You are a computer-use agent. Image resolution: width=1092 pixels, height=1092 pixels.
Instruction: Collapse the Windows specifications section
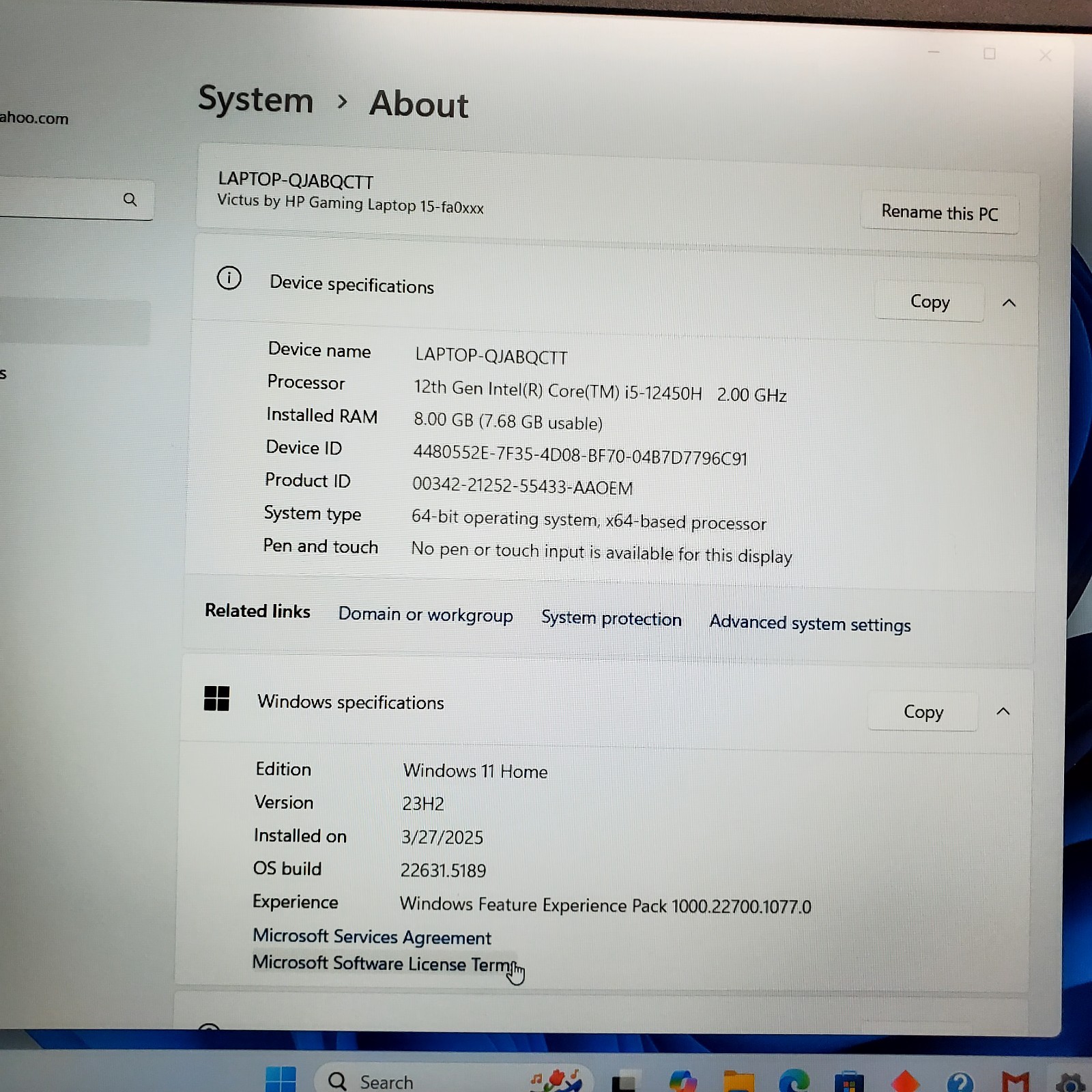pyautogui.click(x=1003, y=712)
